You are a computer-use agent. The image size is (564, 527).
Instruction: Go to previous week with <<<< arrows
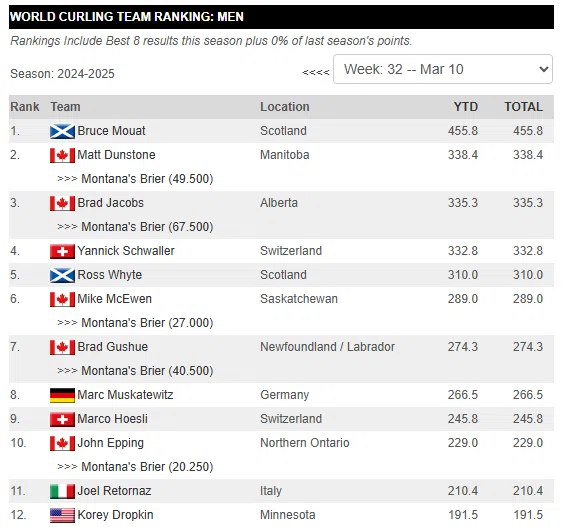(315, 72)
